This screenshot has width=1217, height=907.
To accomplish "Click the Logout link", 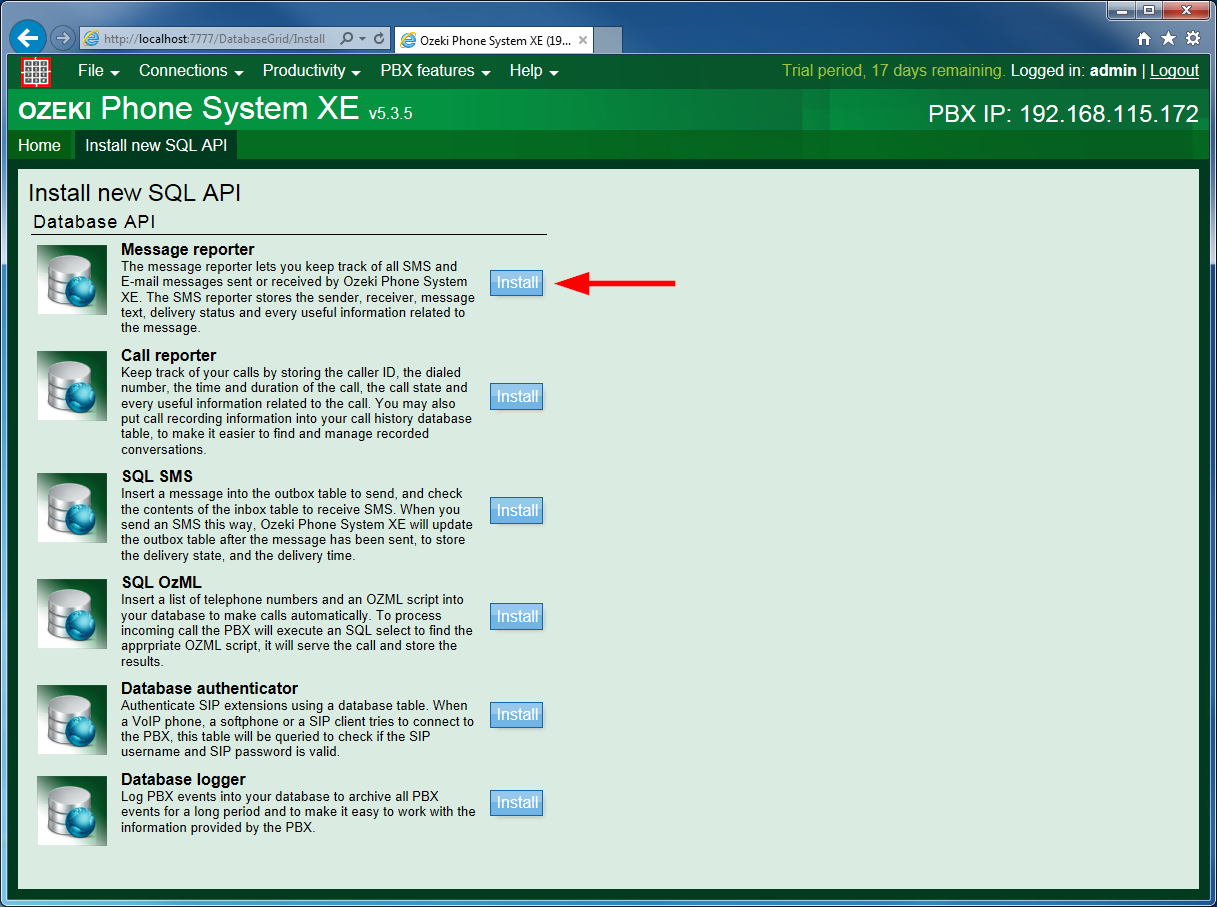I will [1174, 71].
